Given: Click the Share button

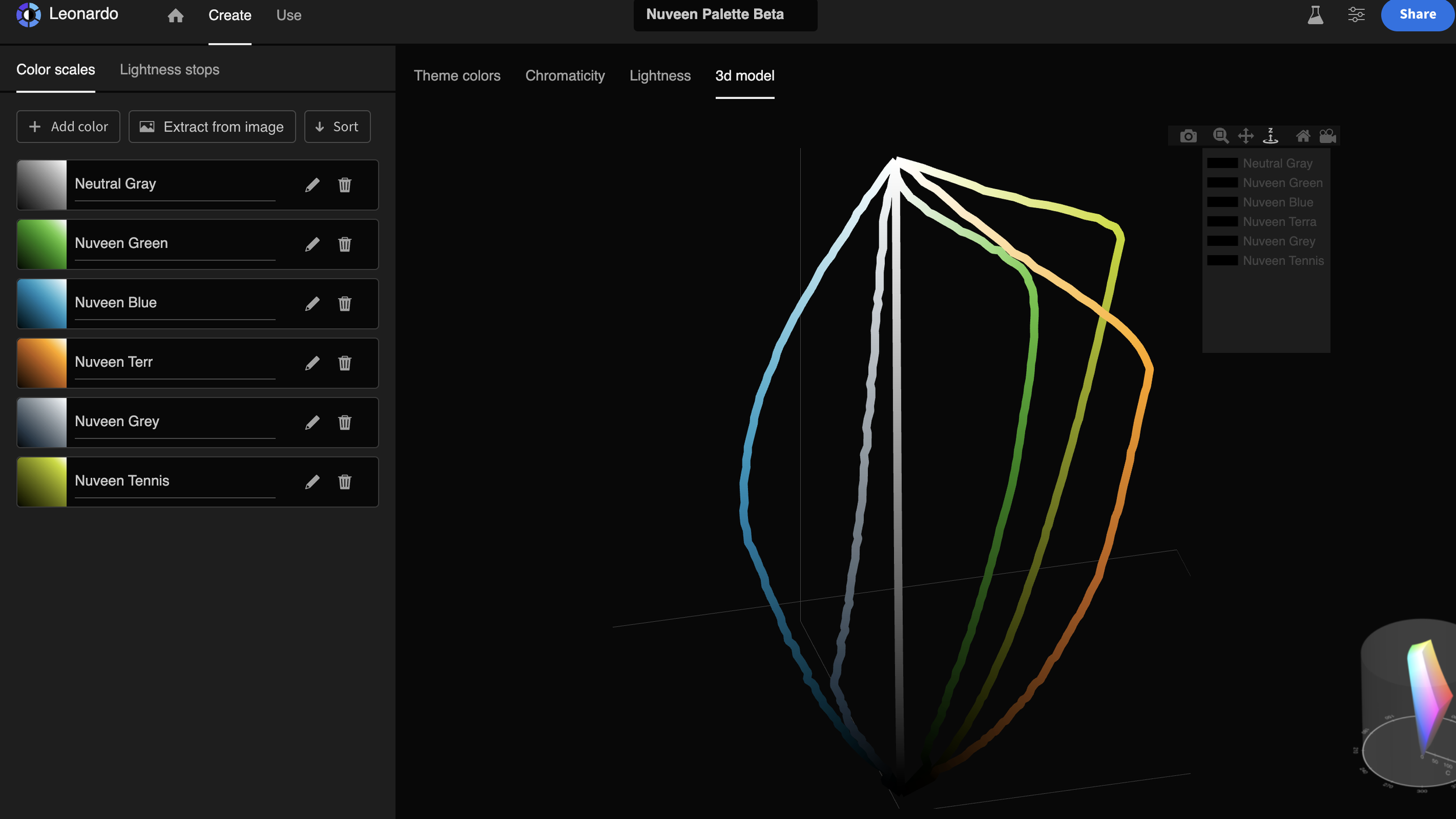Looking at the screenshot, I should 1418,15.
